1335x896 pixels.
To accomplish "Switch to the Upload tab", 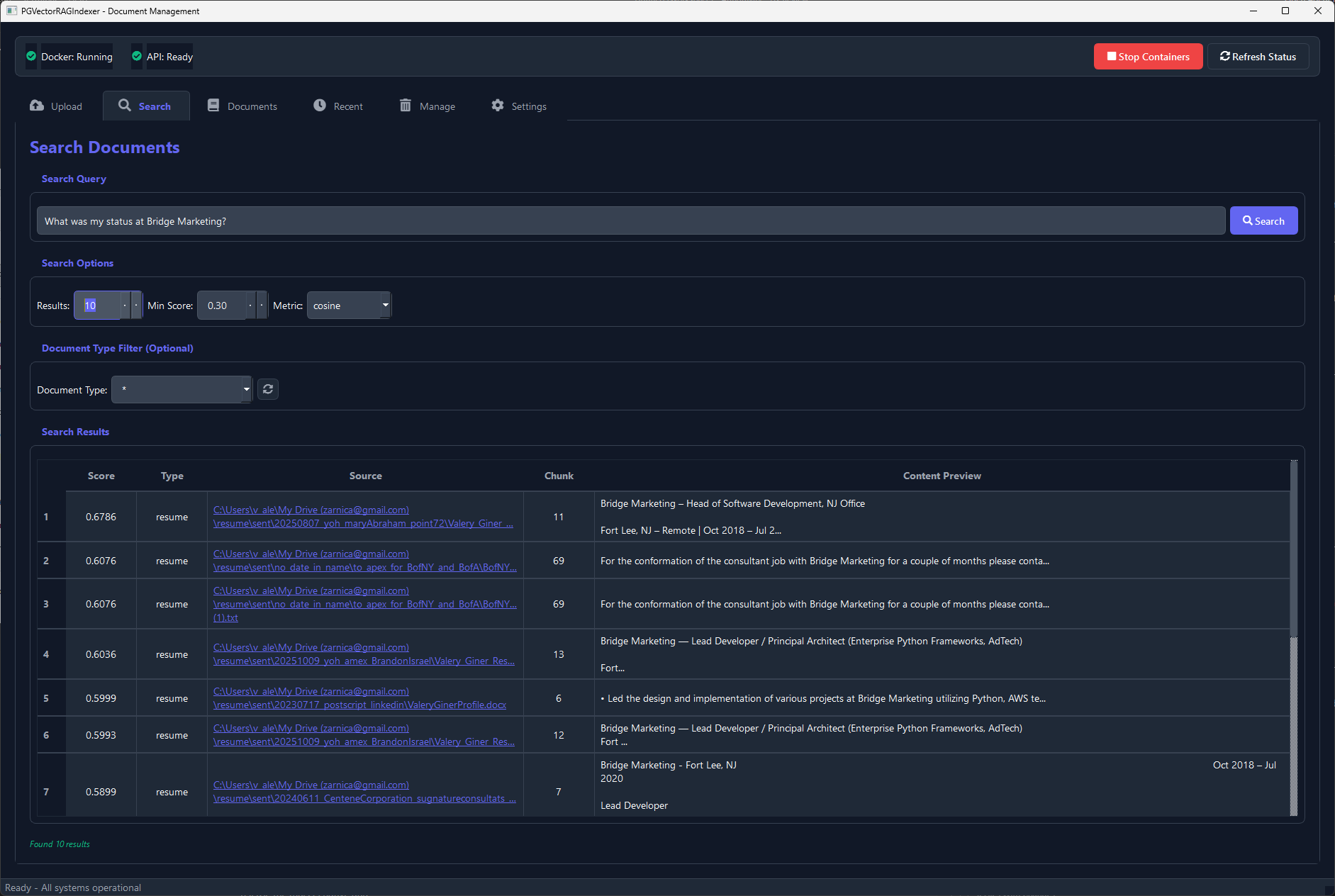I will 36,106.
